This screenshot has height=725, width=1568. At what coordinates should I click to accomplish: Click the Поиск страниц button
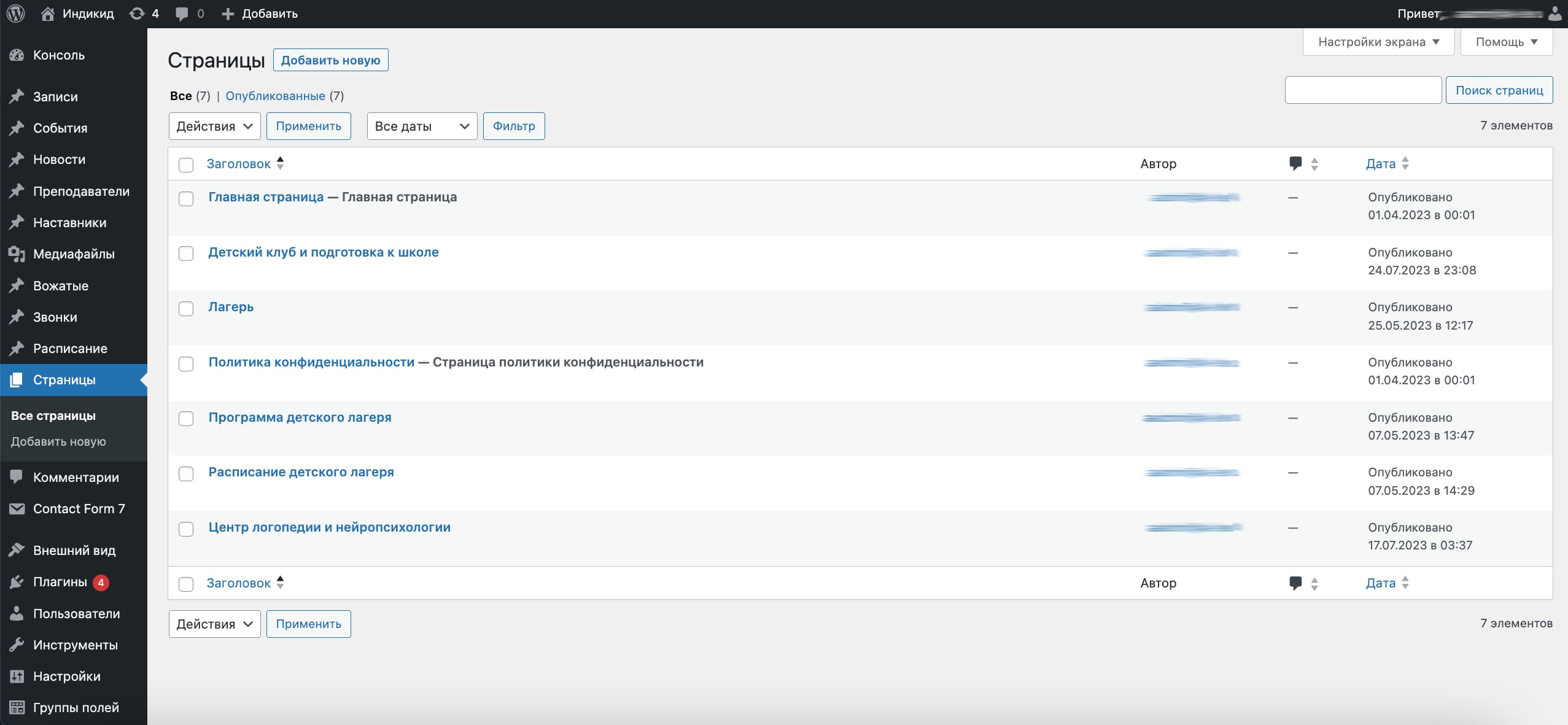point(1499,90)
